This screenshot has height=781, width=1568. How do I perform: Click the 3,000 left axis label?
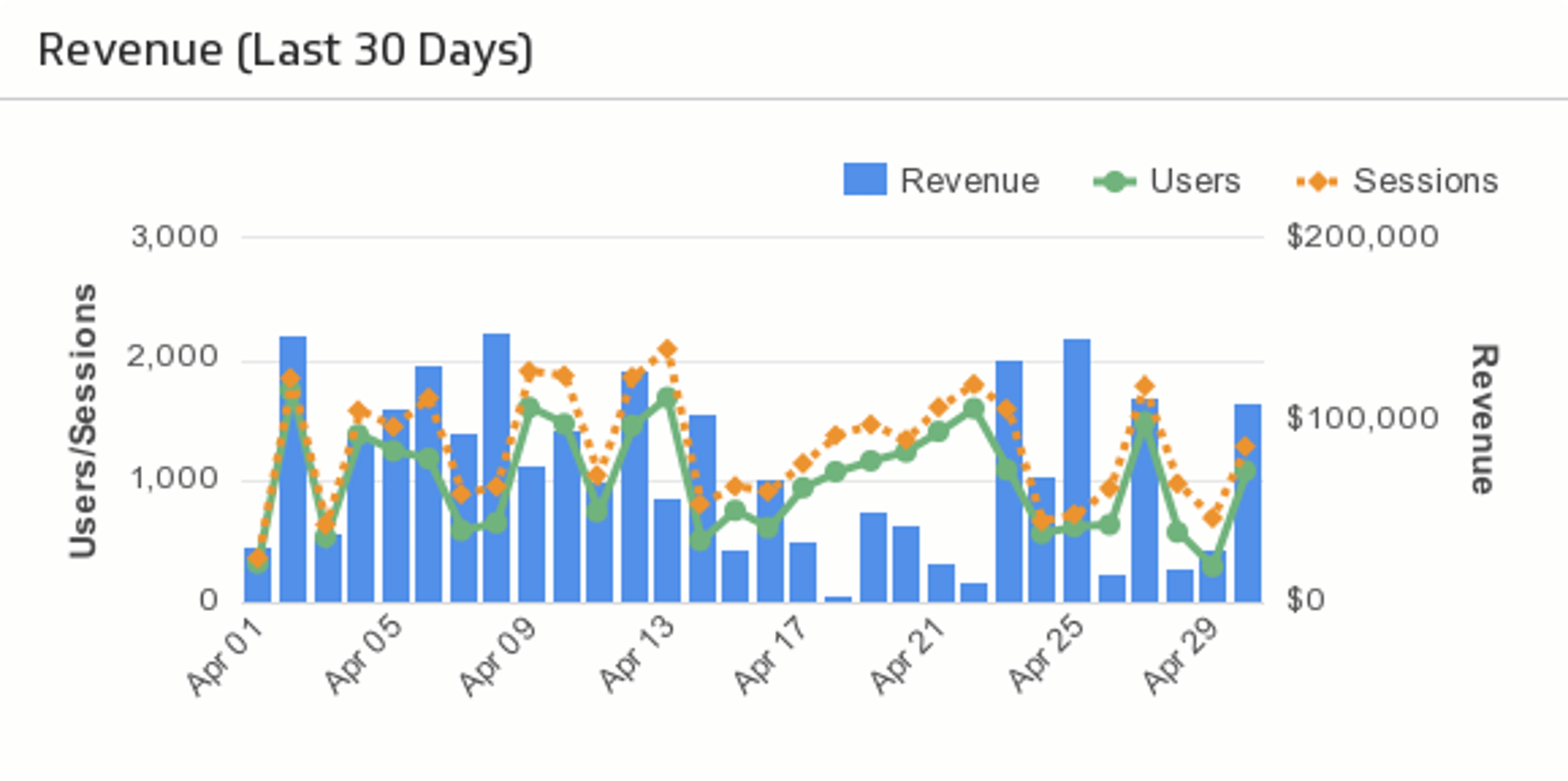click(x=174, y=237)
